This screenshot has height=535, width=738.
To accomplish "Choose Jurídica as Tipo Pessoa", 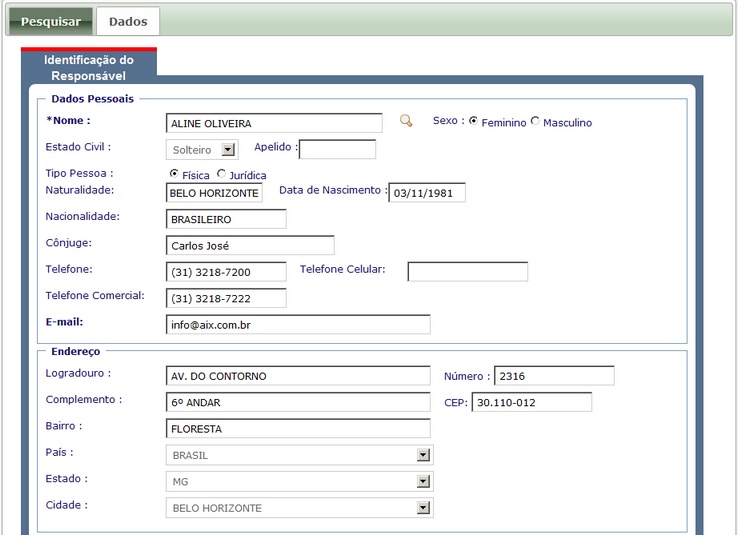I will tap(221, 173).
